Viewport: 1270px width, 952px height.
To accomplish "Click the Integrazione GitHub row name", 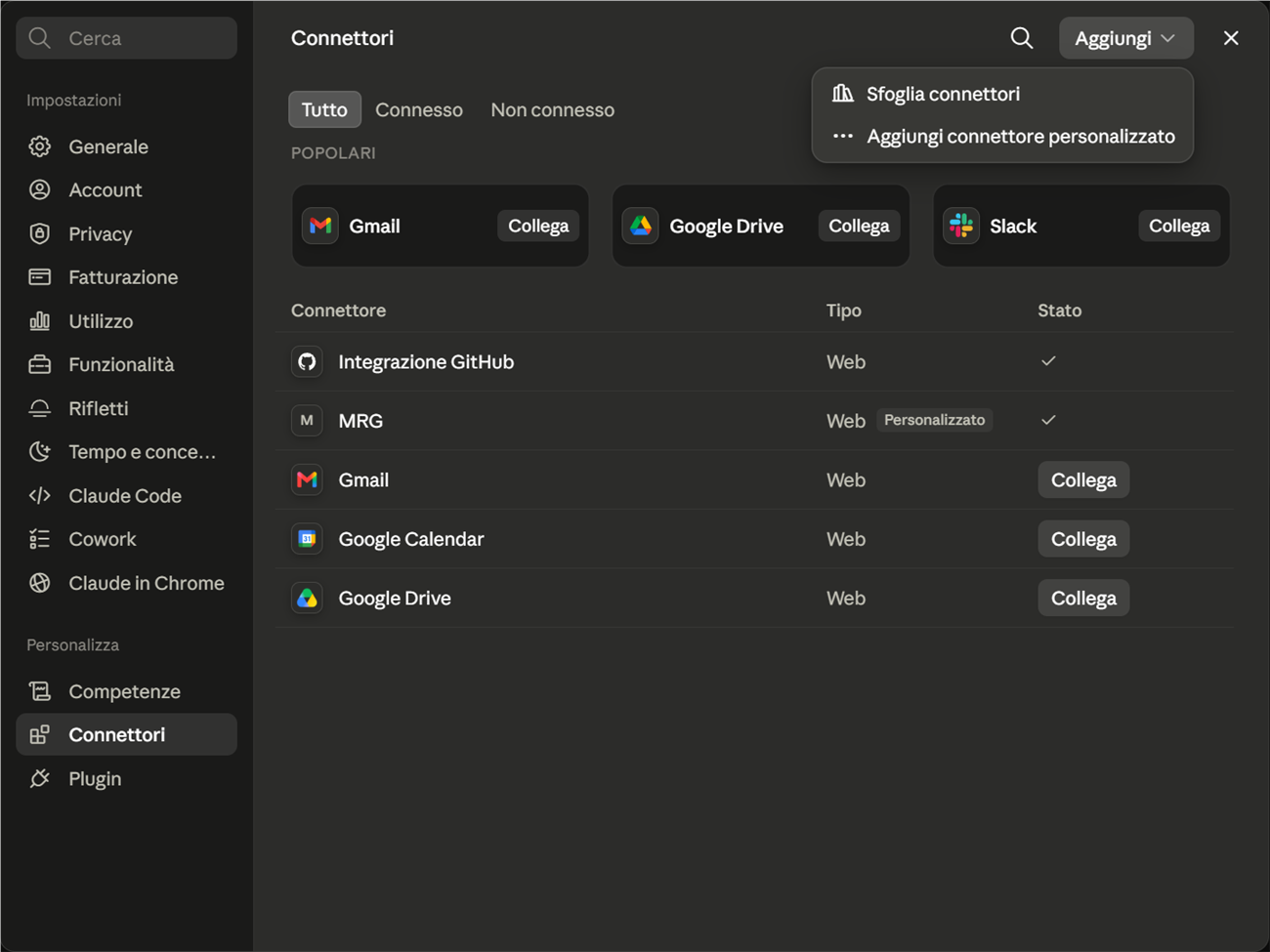I will pos(426,362).
